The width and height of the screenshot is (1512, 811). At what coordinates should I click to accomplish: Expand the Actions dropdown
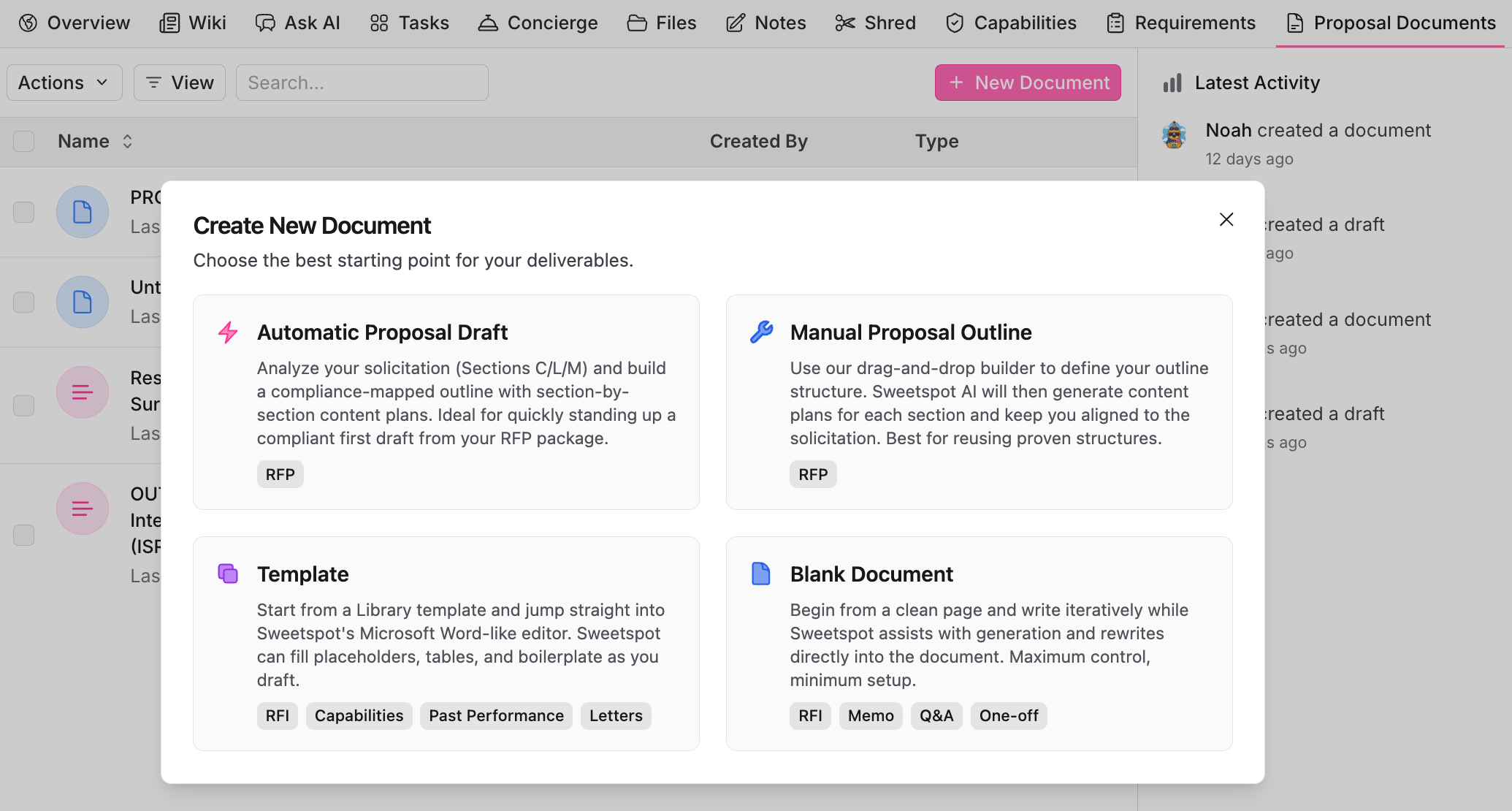(x=64, y=83)
